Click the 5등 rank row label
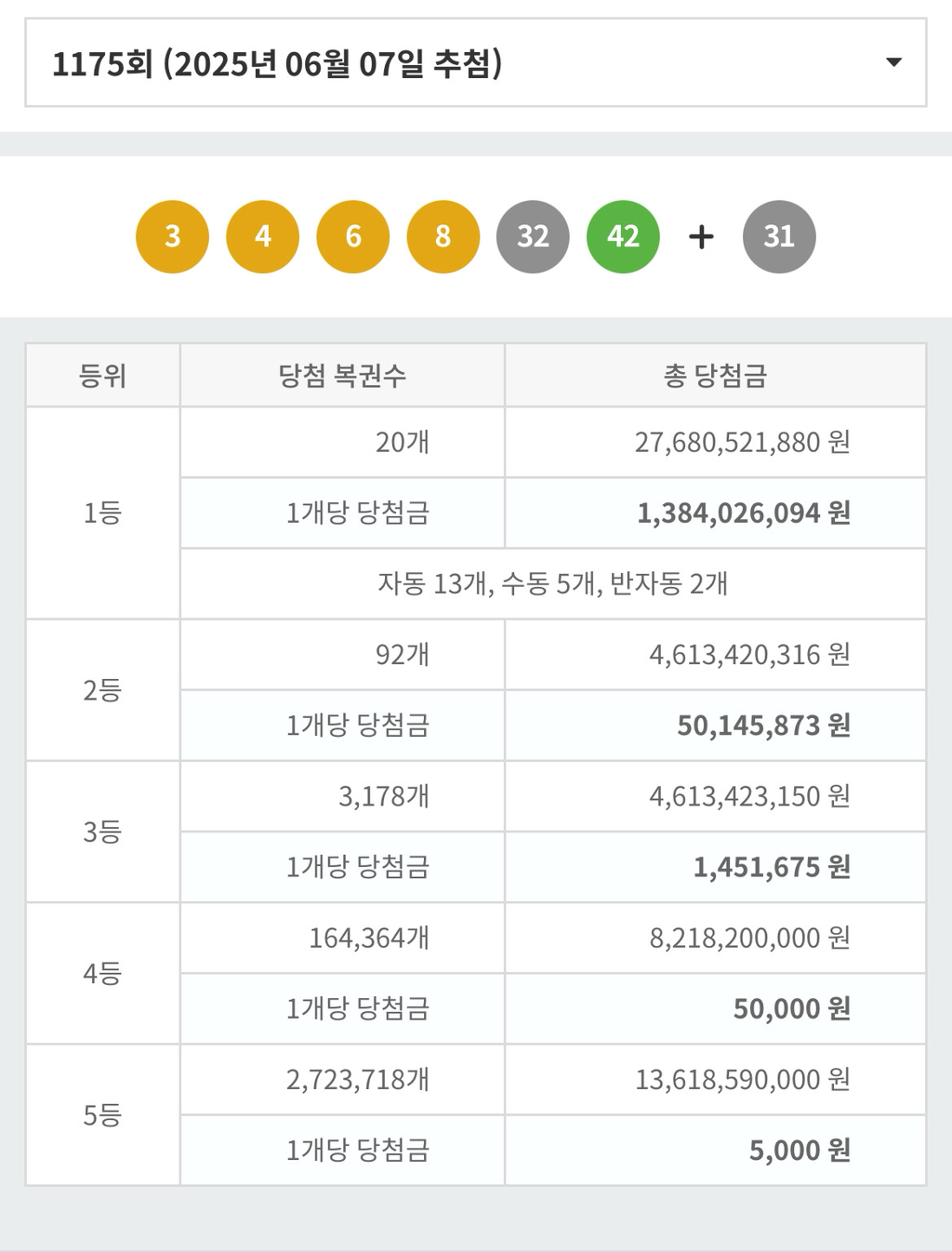 point(102,1115)
